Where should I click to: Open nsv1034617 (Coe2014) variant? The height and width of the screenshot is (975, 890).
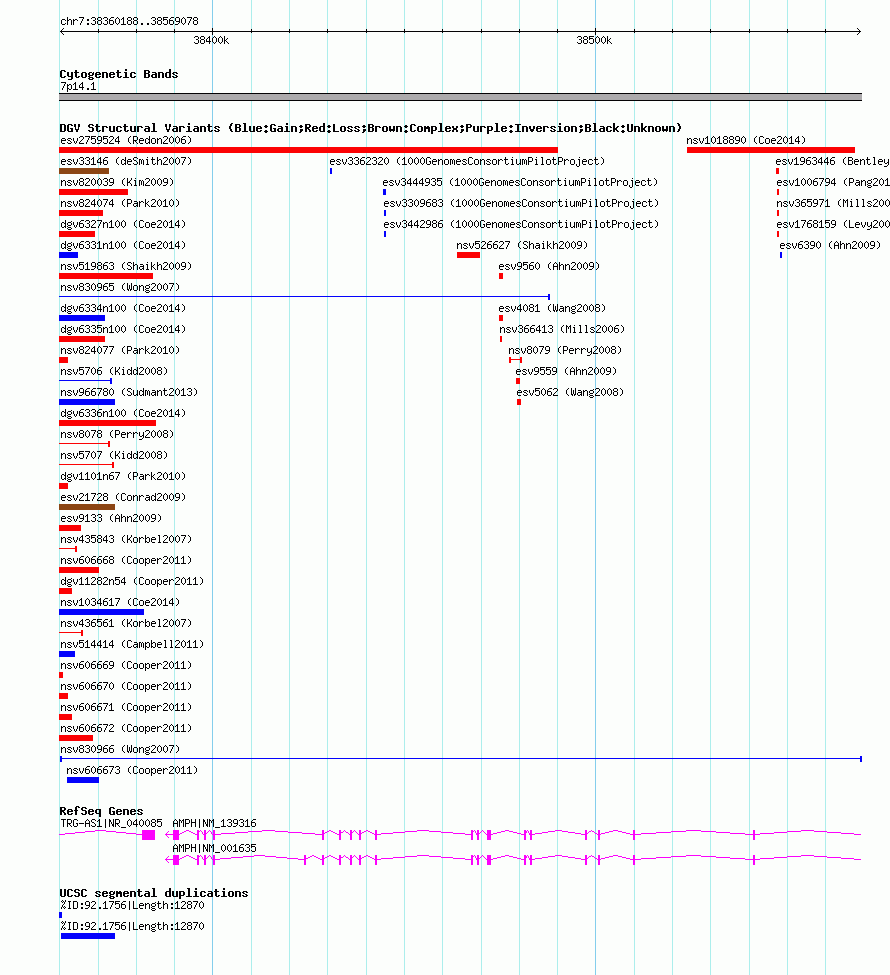(x=120, y=603)
